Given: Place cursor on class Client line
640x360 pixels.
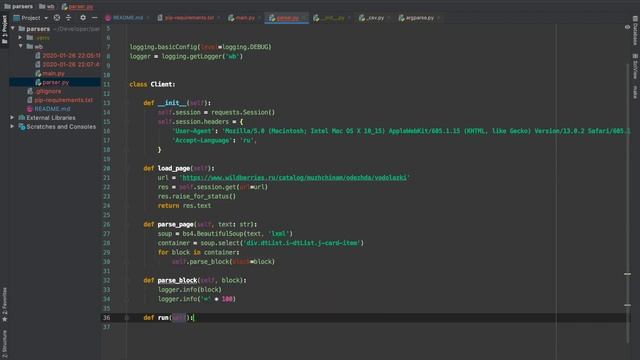Looking at the screenshot, I should (x=152, y=84).
